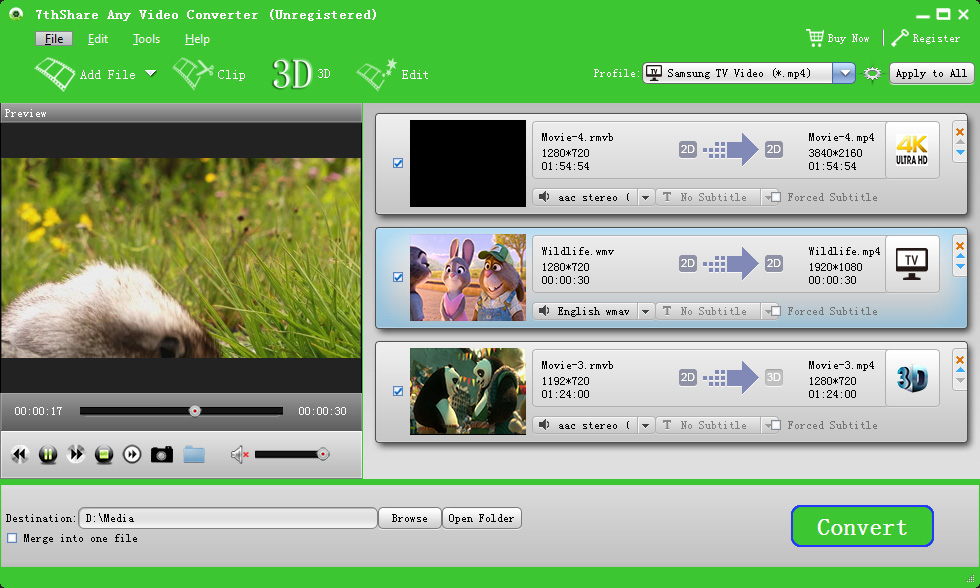
Task: Open profile settings via gear icon
Action: (x=871, y=73)
